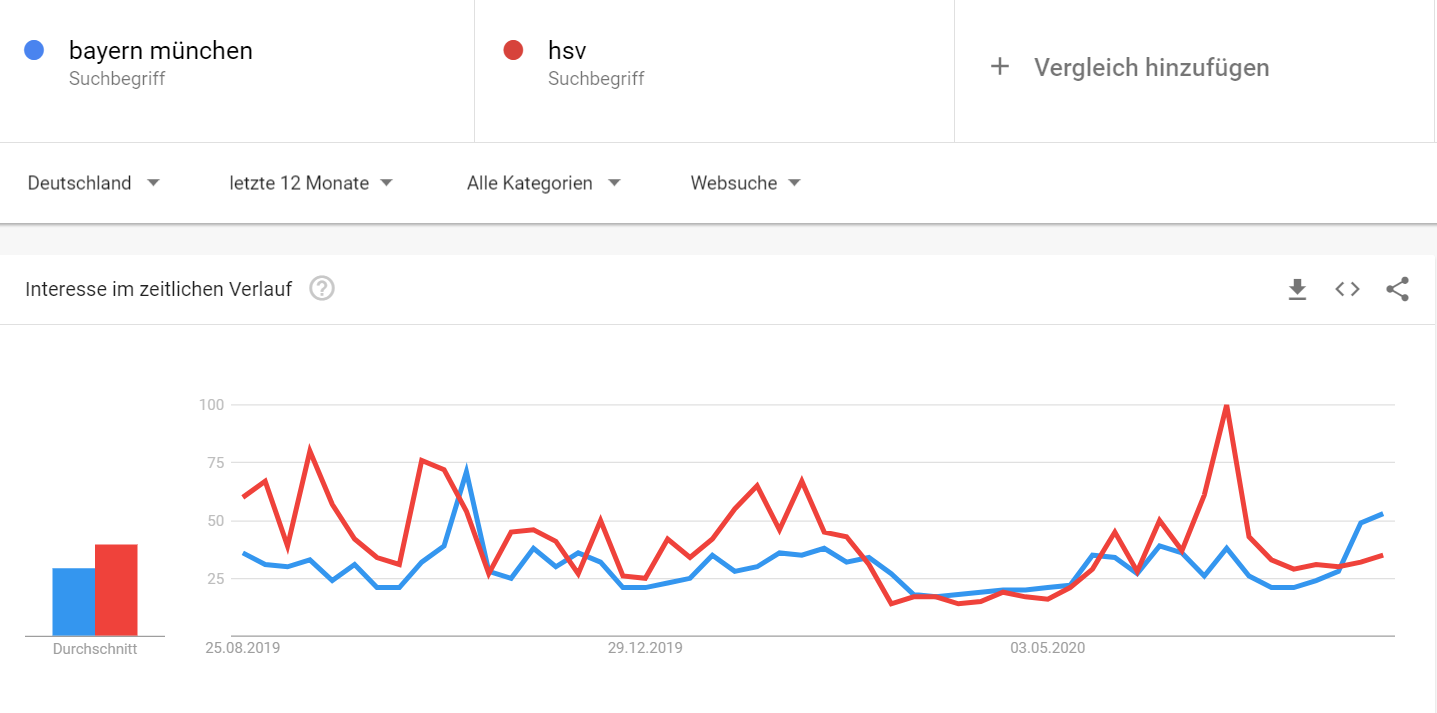
Task: Download the chart data as CSV
Action: pos(1297,289)
